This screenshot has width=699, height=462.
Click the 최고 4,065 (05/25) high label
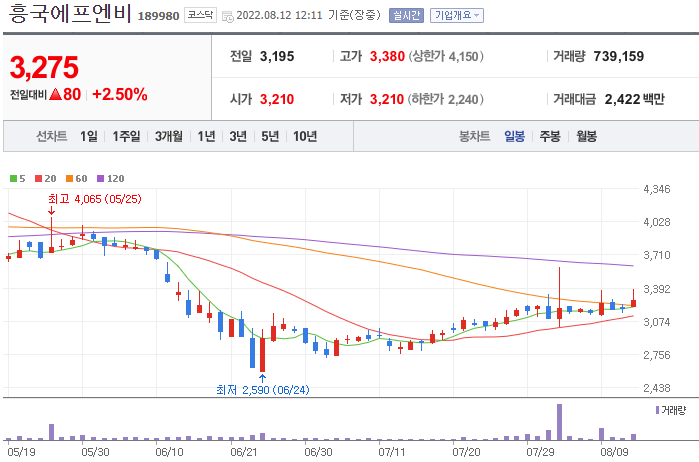click(95, 199)
